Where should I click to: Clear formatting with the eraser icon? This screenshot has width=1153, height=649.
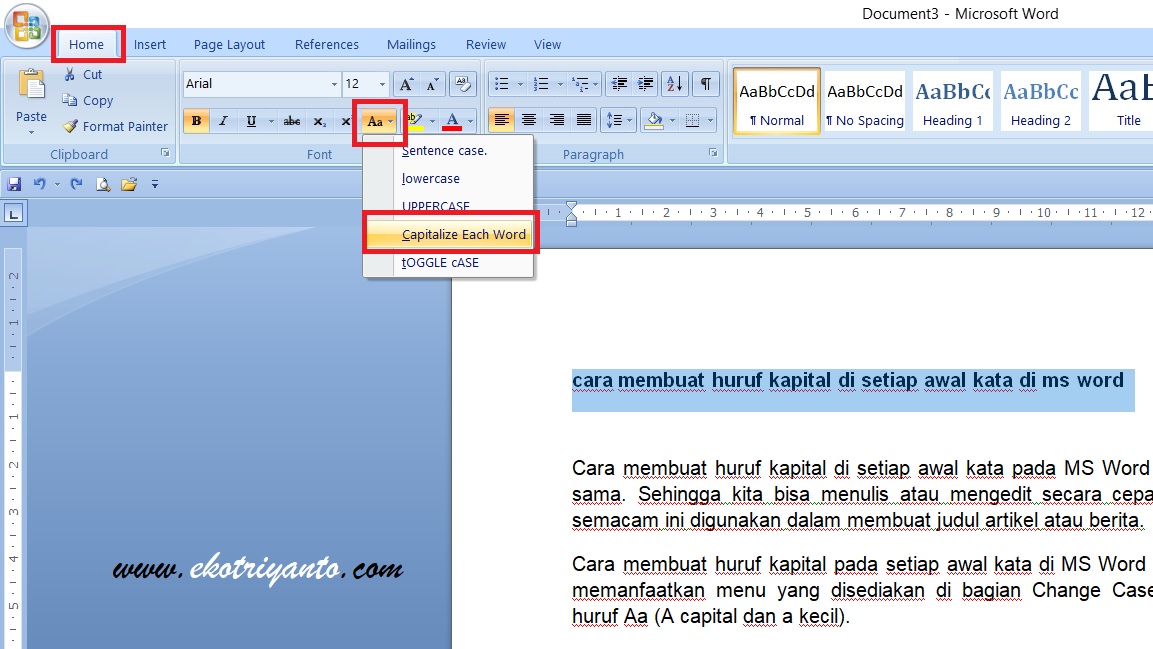click(x=463, y=84)
